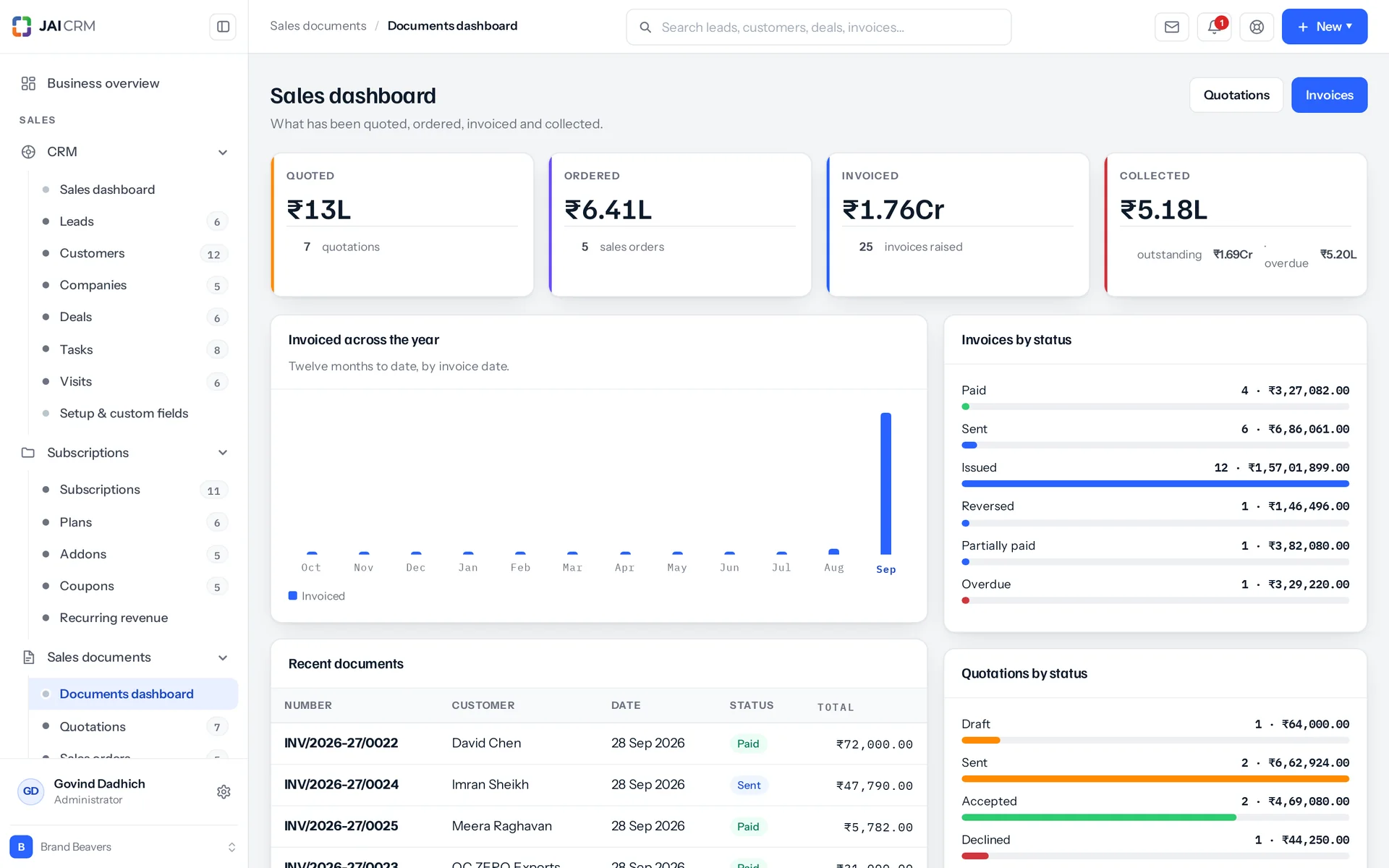
Task: Click the Sales documents file icon
Action: [28, 658]
